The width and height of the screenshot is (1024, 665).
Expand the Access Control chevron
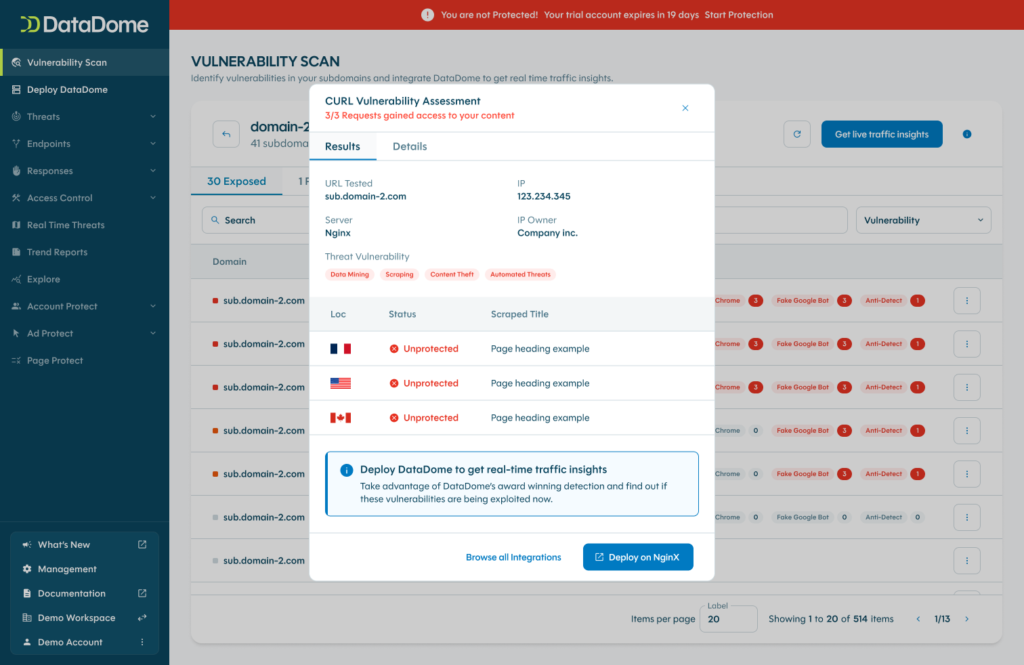153,198
